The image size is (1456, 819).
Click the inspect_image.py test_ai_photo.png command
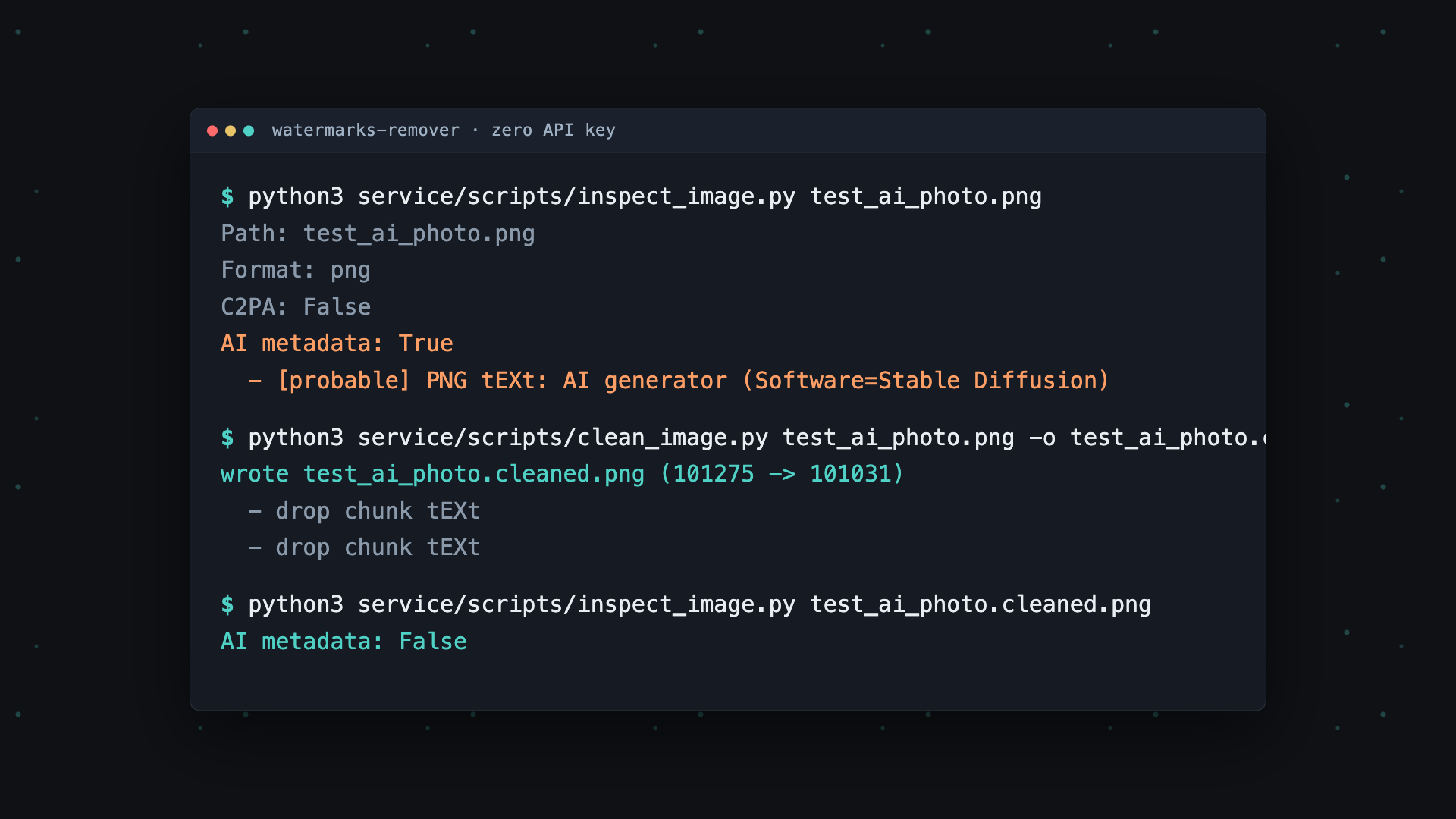click(645, 196)
